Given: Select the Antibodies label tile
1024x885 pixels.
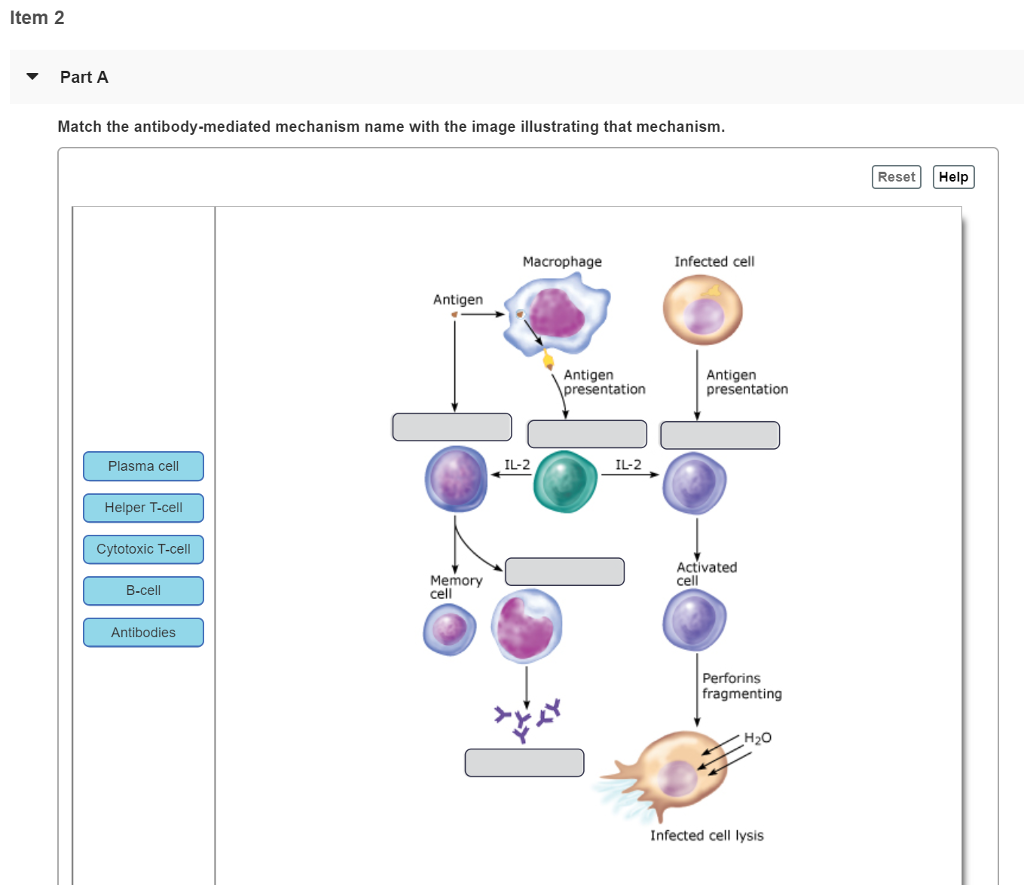Looking at the screenshot, I should (143, 632).
